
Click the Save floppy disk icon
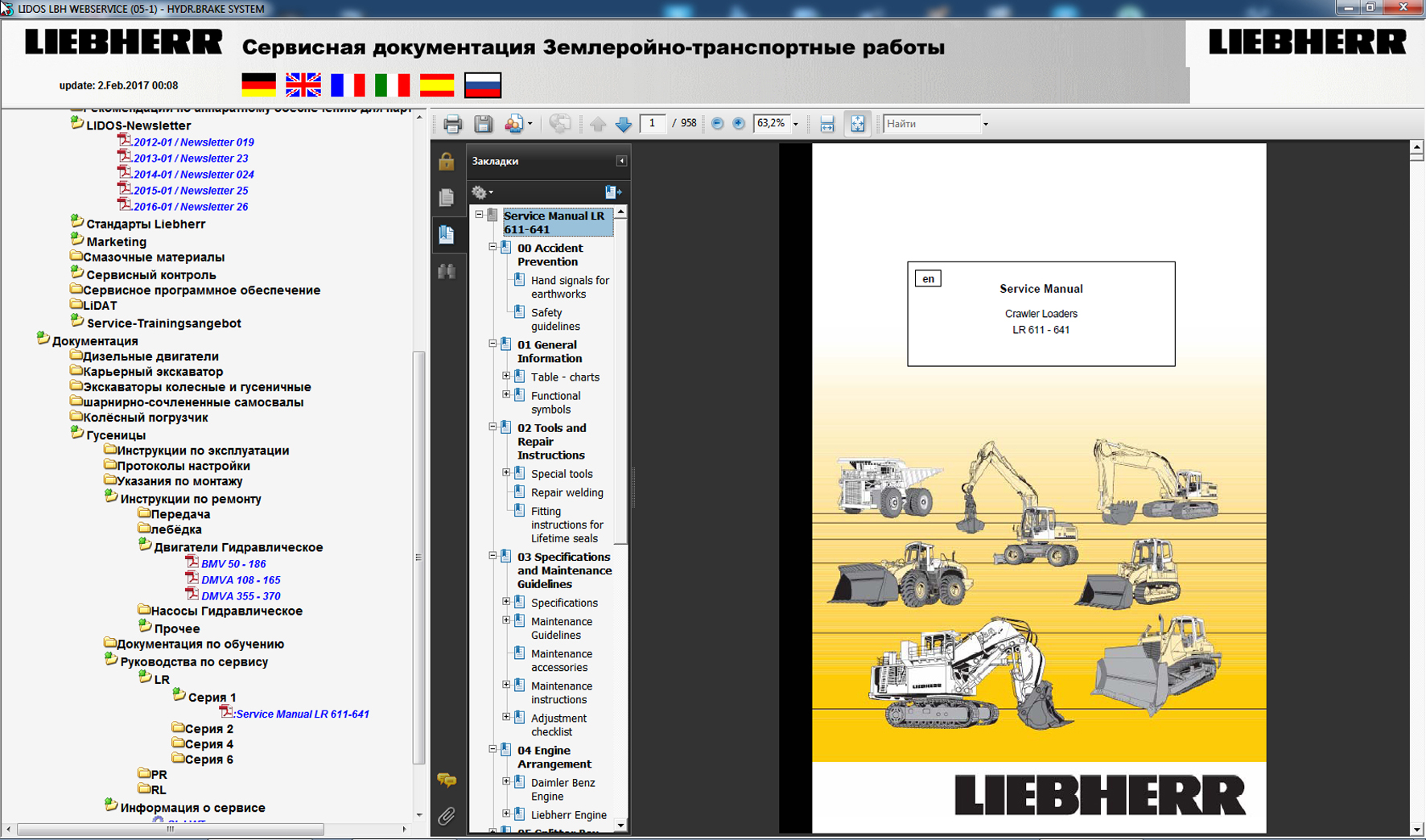(x=483, y=124)
